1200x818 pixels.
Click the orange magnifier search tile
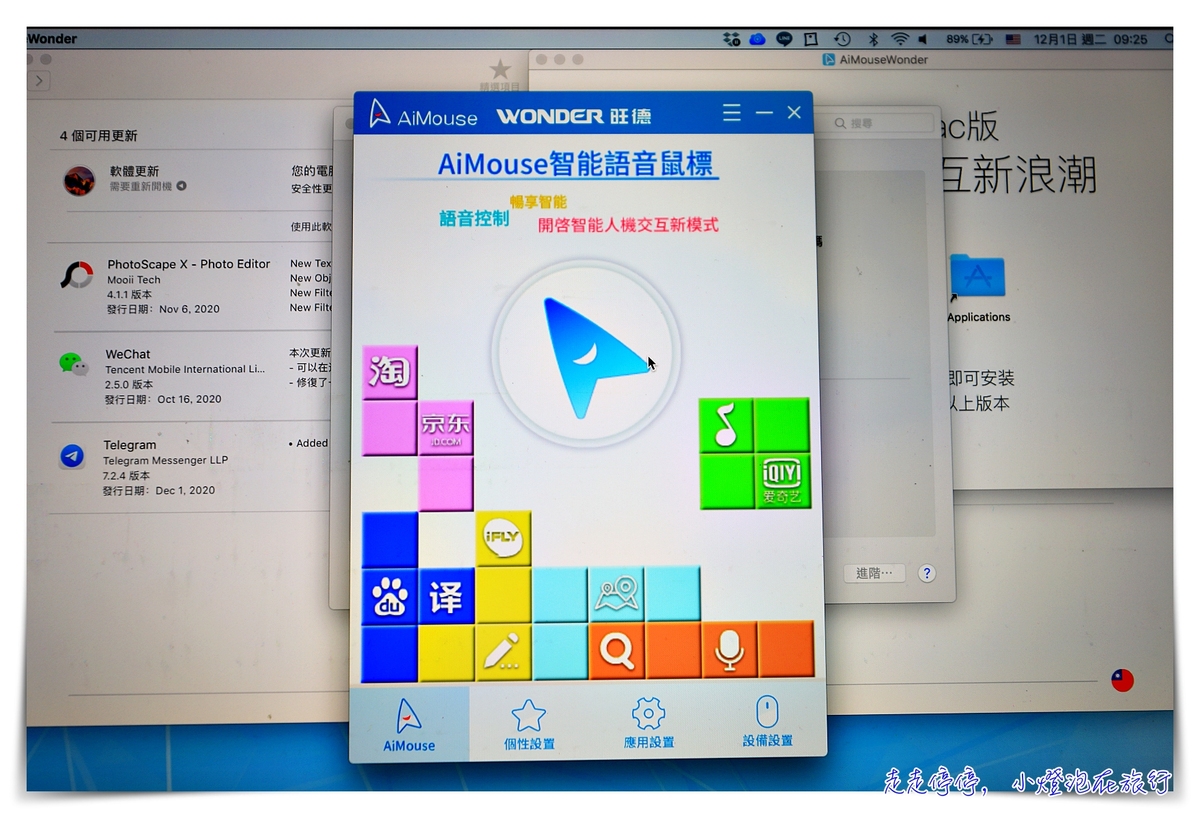[617, 650]
